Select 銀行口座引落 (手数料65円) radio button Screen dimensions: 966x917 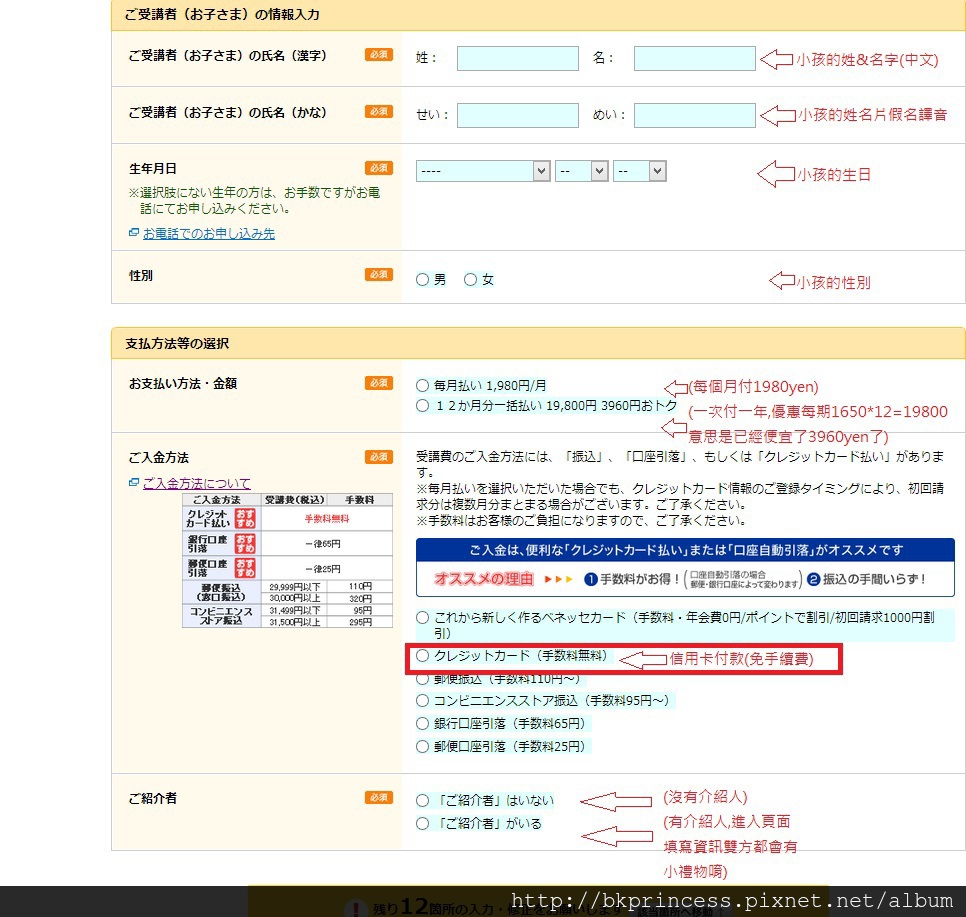(422, 723)
